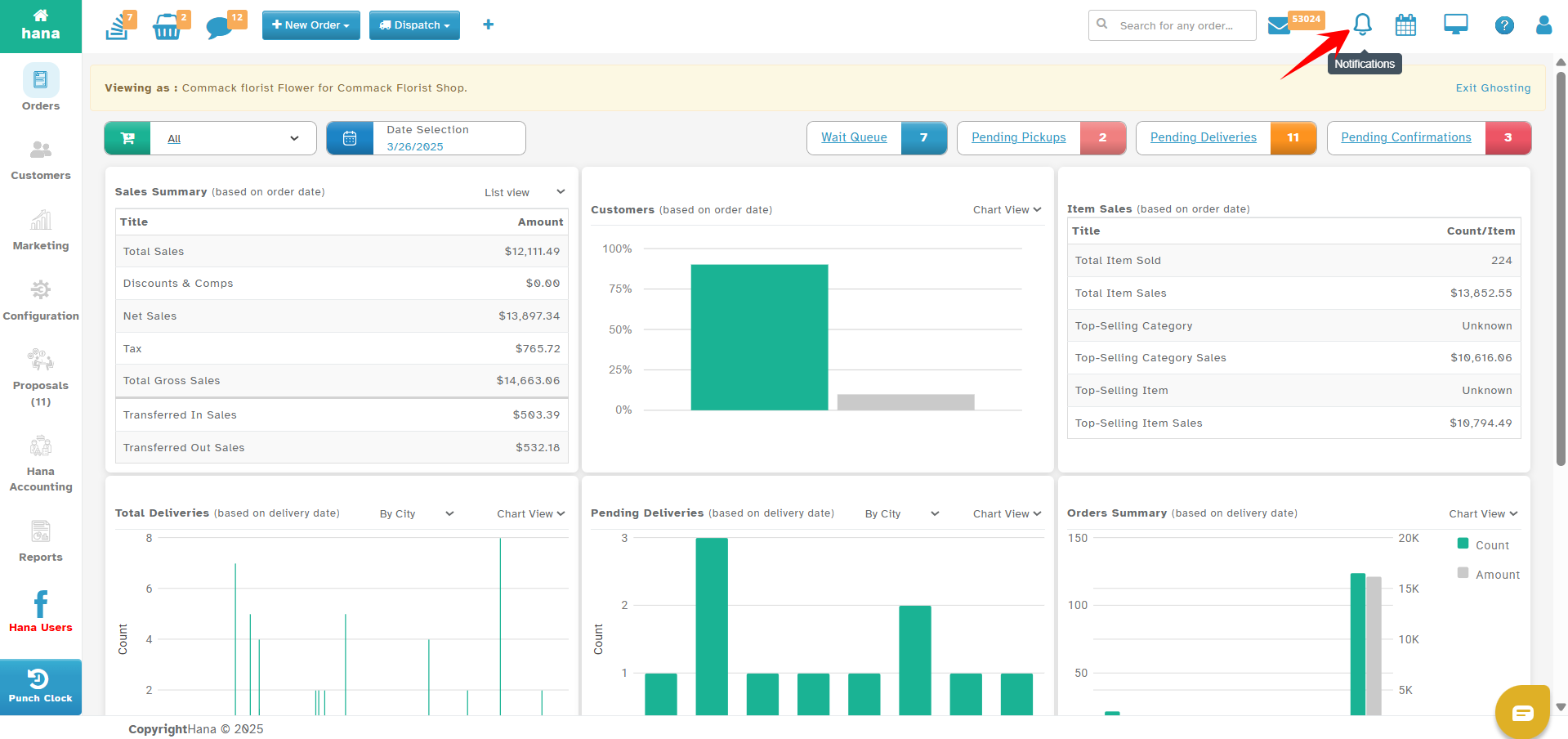Image resolution: width=1568 pixels, height=739 pixels.
Task: Open the mail envelope icon with badge 53024
Action: pos(1279,25)
